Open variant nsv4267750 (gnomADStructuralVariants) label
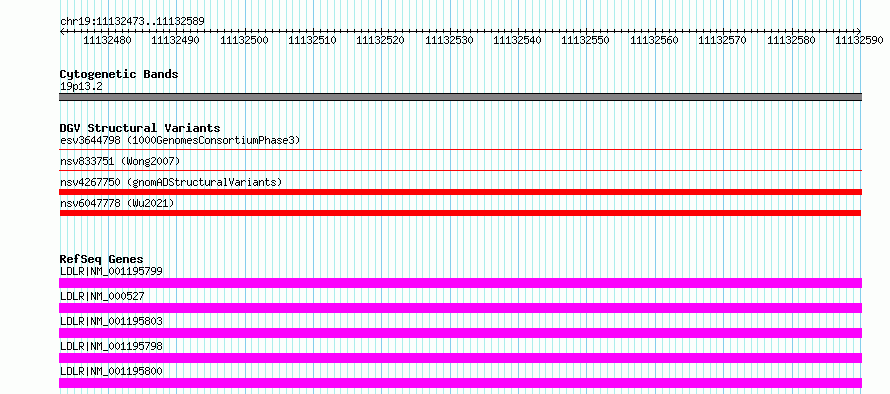Image resolution: width=890 pixels, height=394 pixels. pos(171,182)
